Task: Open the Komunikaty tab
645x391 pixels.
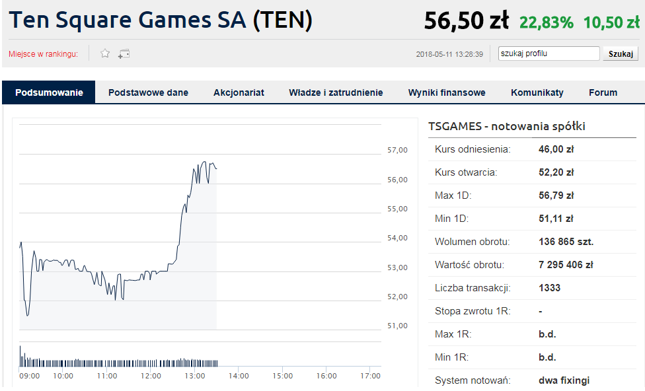Action: point(537,93)
